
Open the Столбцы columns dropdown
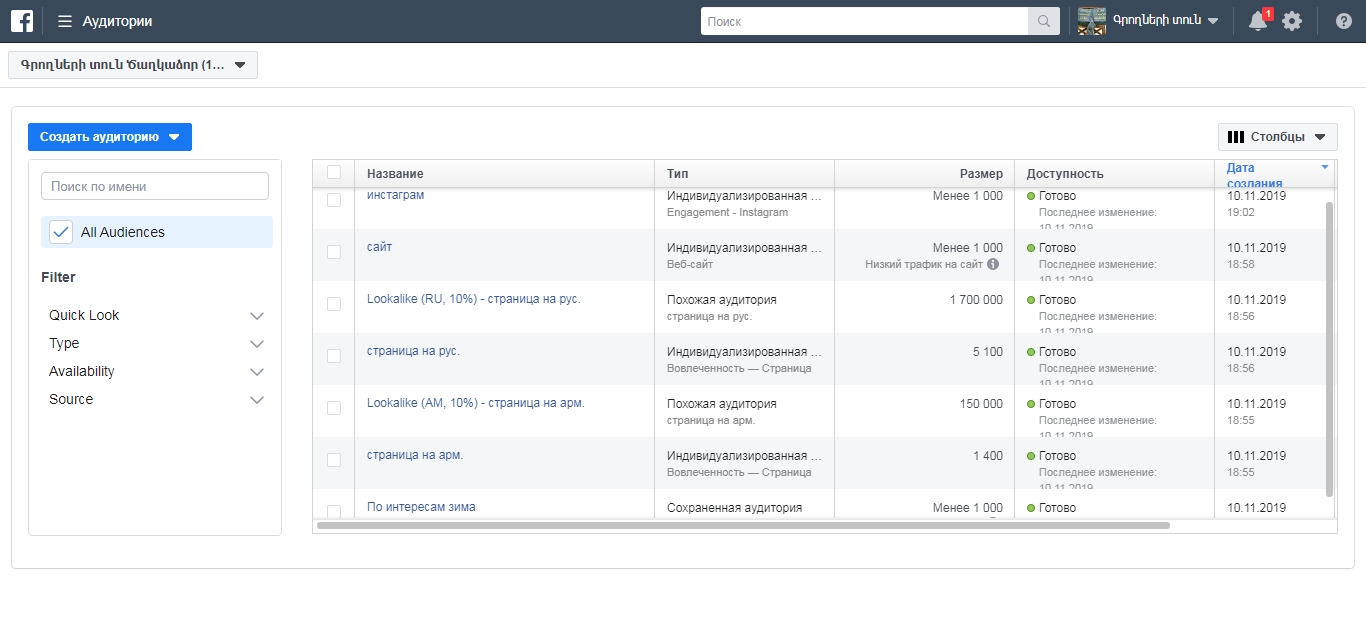pyautogui.click(x=1277, y=137)
